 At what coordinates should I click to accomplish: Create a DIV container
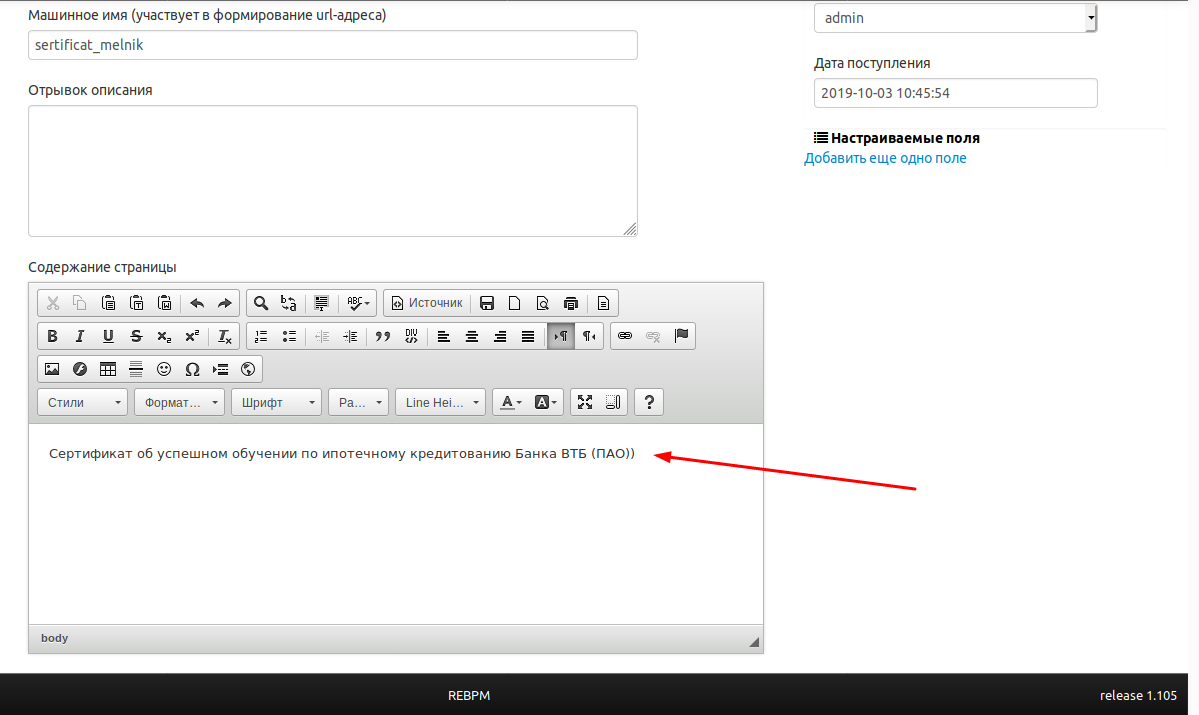[411, 336]
